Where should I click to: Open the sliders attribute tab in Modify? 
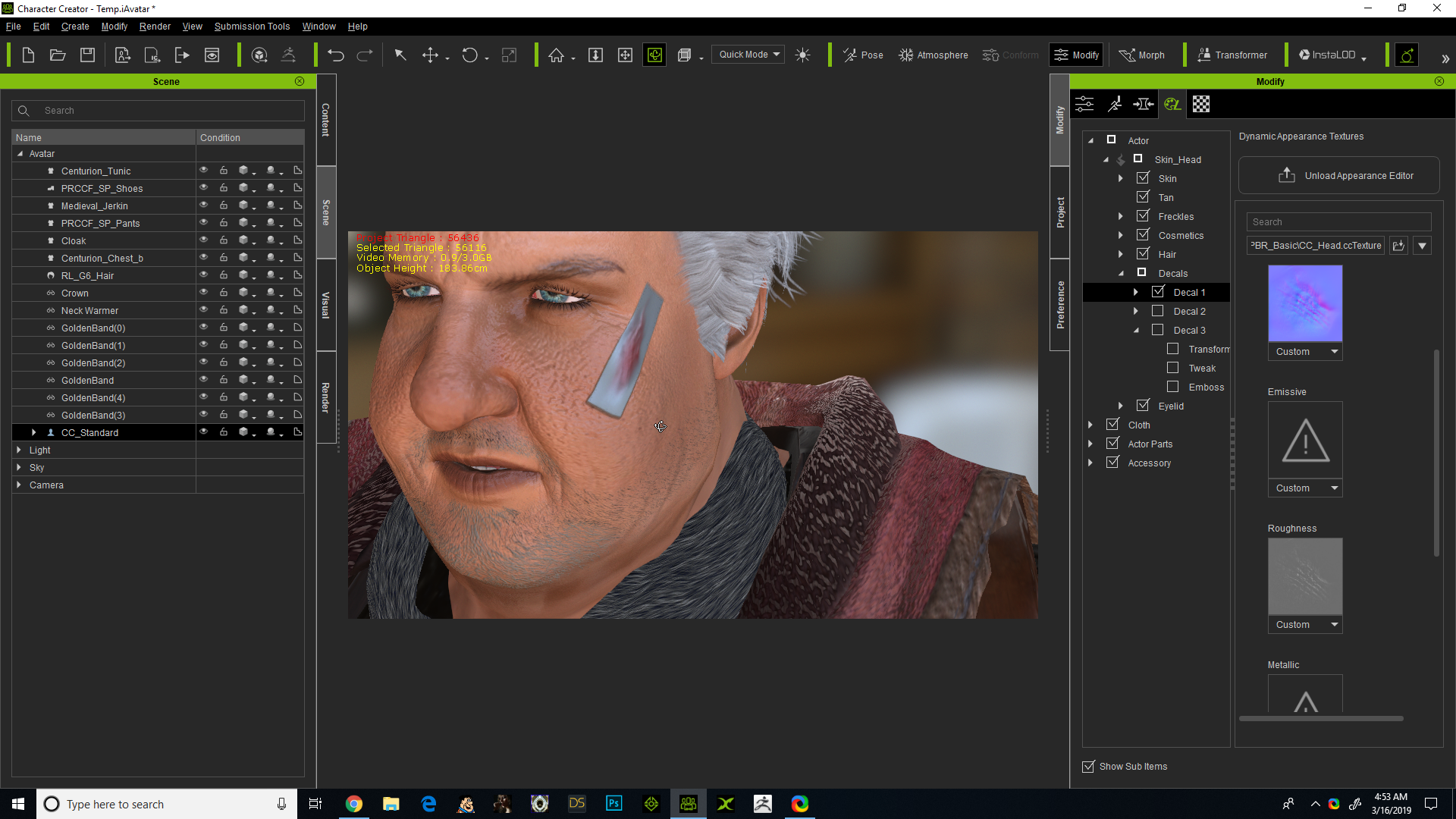[1084, 104]
